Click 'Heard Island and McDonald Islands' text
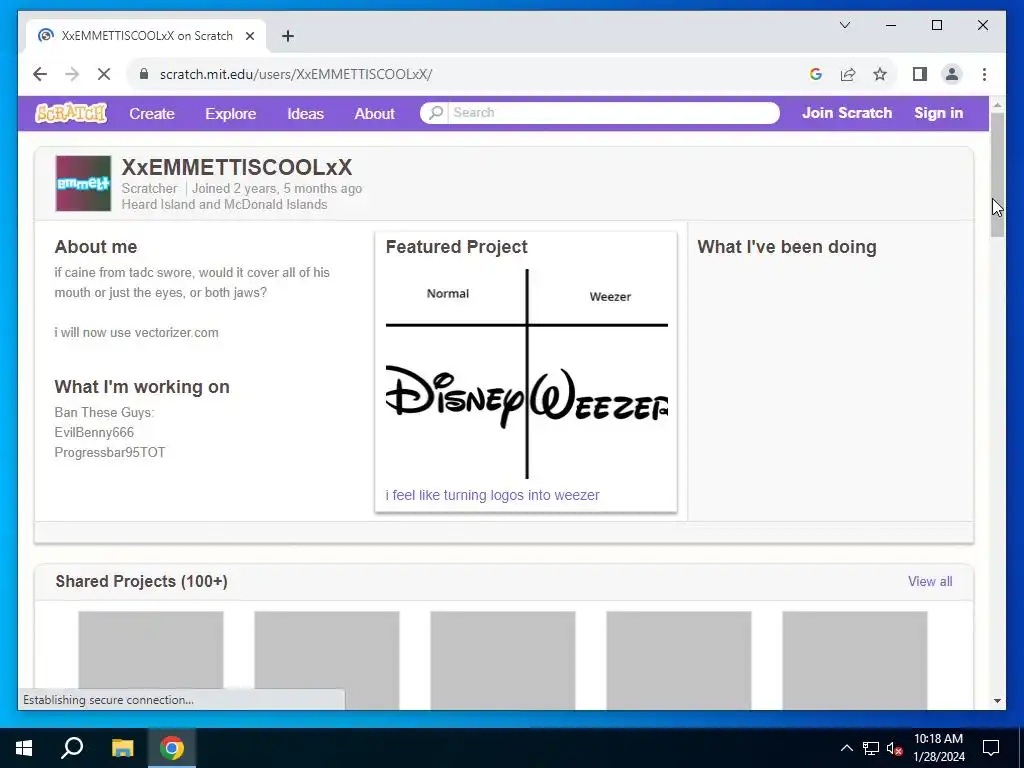The image size is (1024, 768). click(224, 204)
